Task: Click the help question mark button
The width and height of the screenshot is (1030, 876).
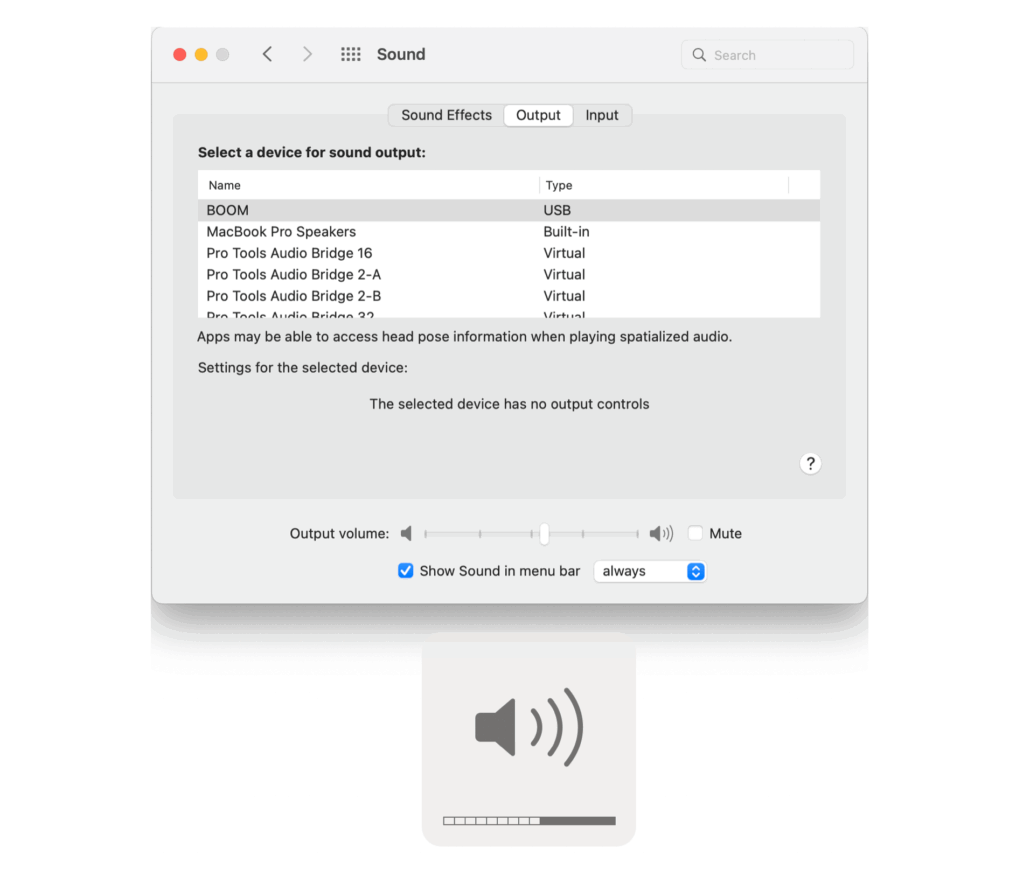Action: point(810,463)
